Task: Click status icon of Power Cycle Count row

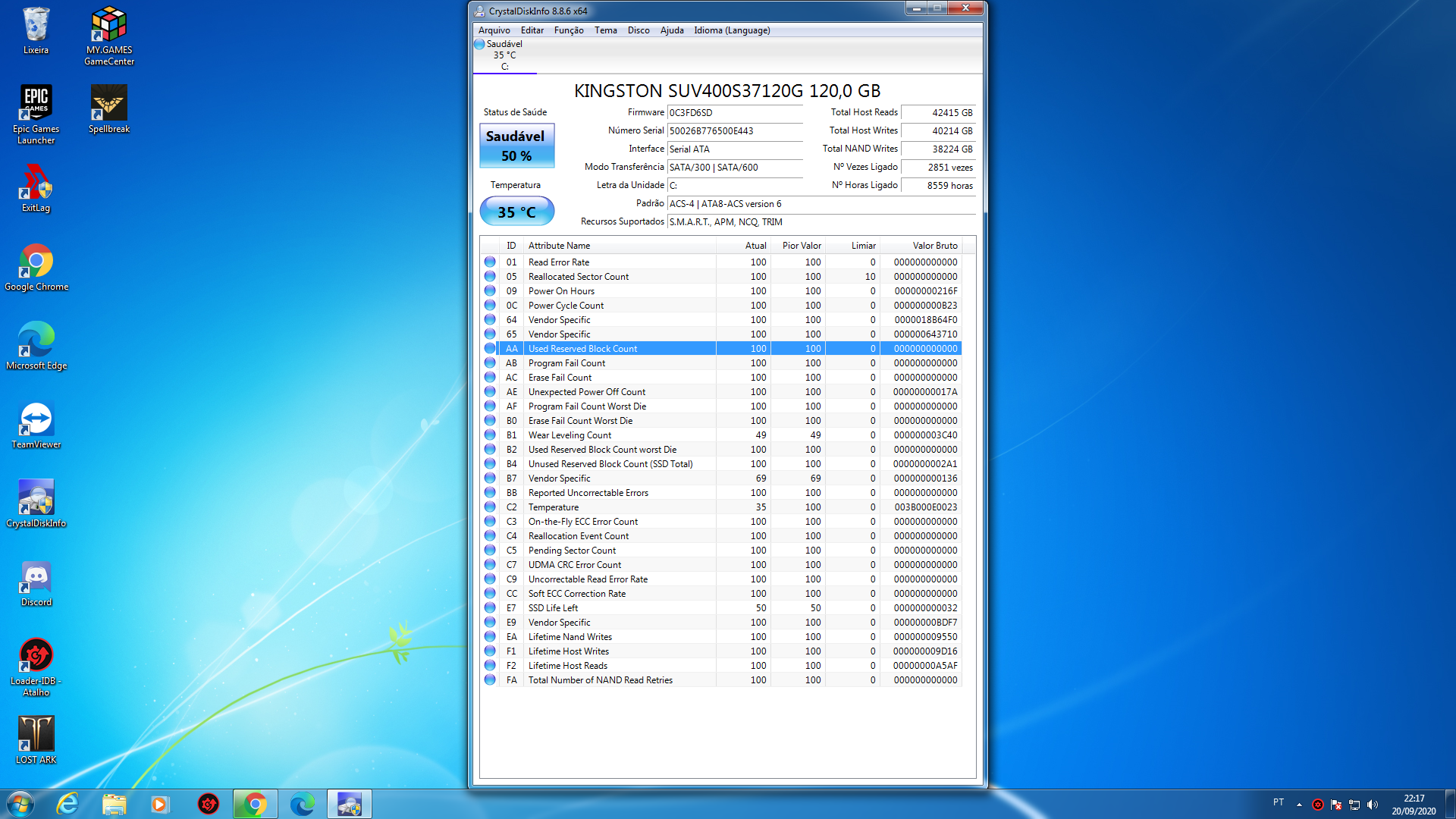Action: [x=490, y=305]
